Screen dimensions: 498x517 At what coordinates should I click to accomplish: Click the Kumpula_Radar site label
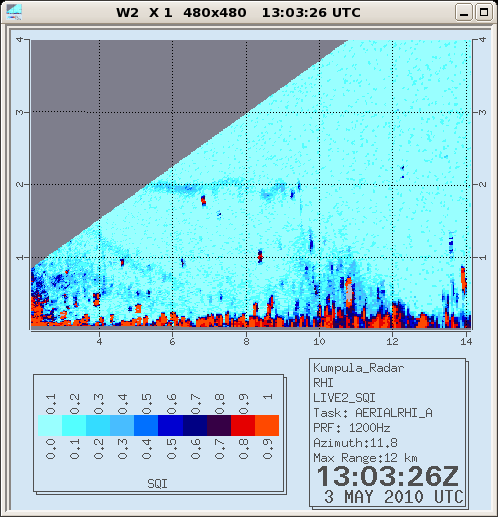(359, 368)
